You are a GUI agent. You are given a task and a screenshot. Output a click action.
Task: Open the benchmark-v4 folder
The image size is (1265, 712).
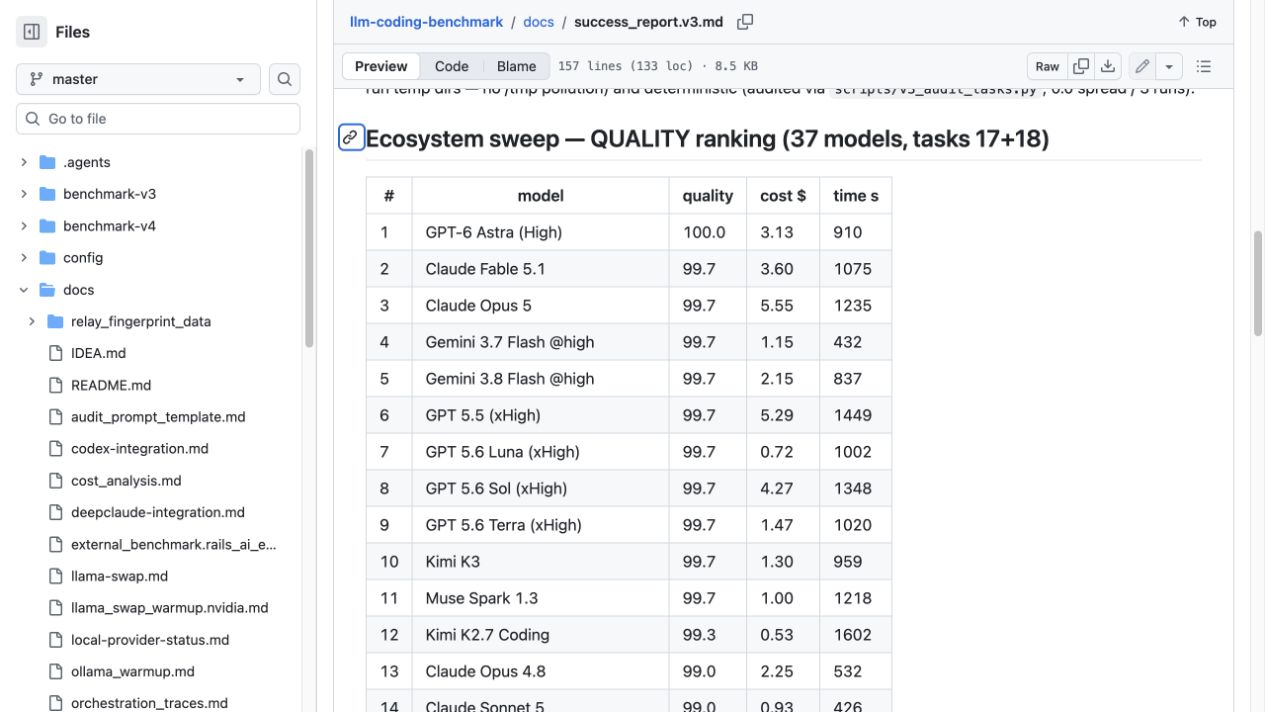coord(109,226)
